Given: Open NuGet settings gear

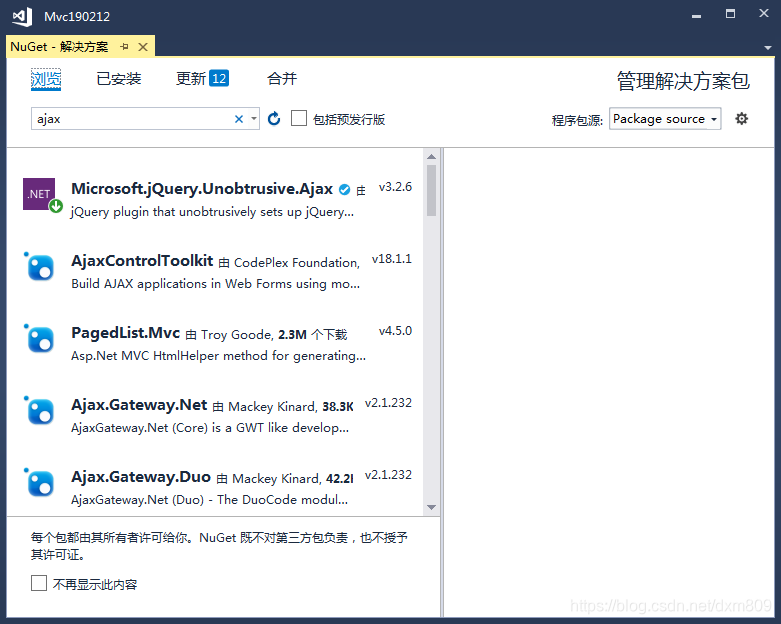Looking at the screenshot, I should coord(742,119).
